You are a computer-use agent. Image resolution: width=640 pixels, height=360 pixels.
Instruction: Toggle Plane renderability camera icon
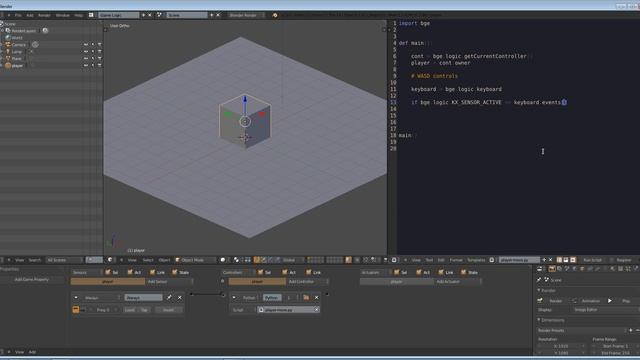[100, 58]
